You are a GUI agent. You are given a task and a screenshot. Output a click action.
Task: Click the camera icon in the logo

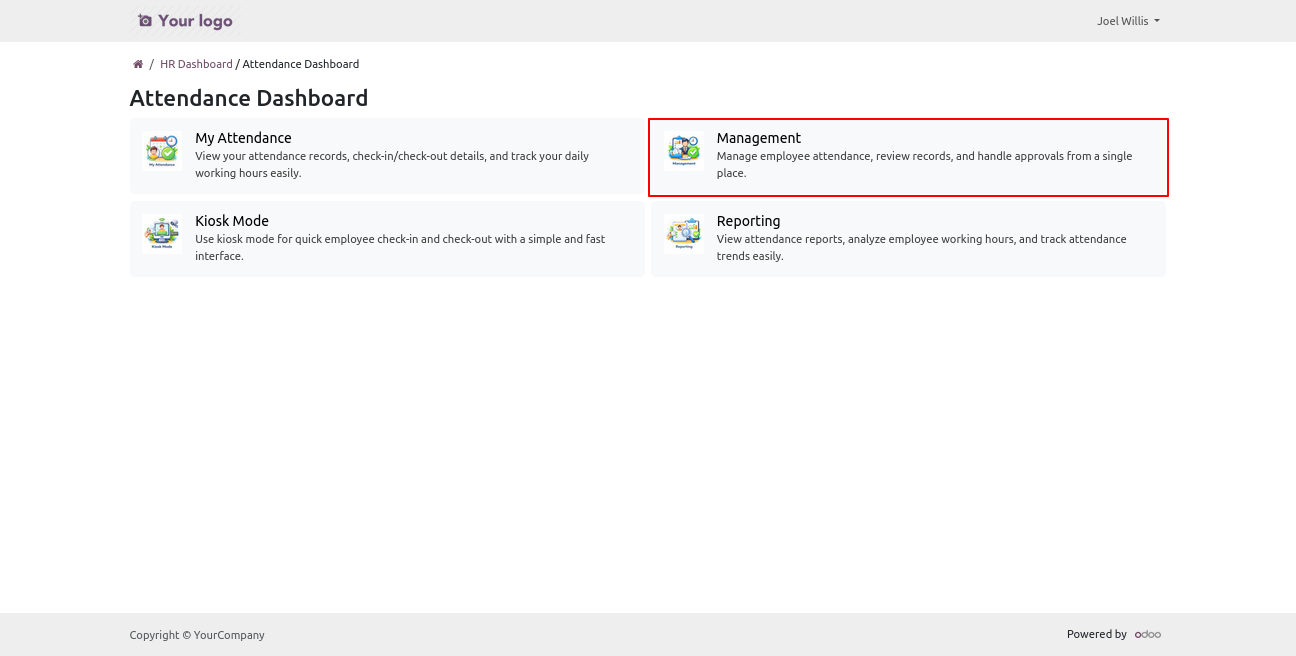[145, 21]
